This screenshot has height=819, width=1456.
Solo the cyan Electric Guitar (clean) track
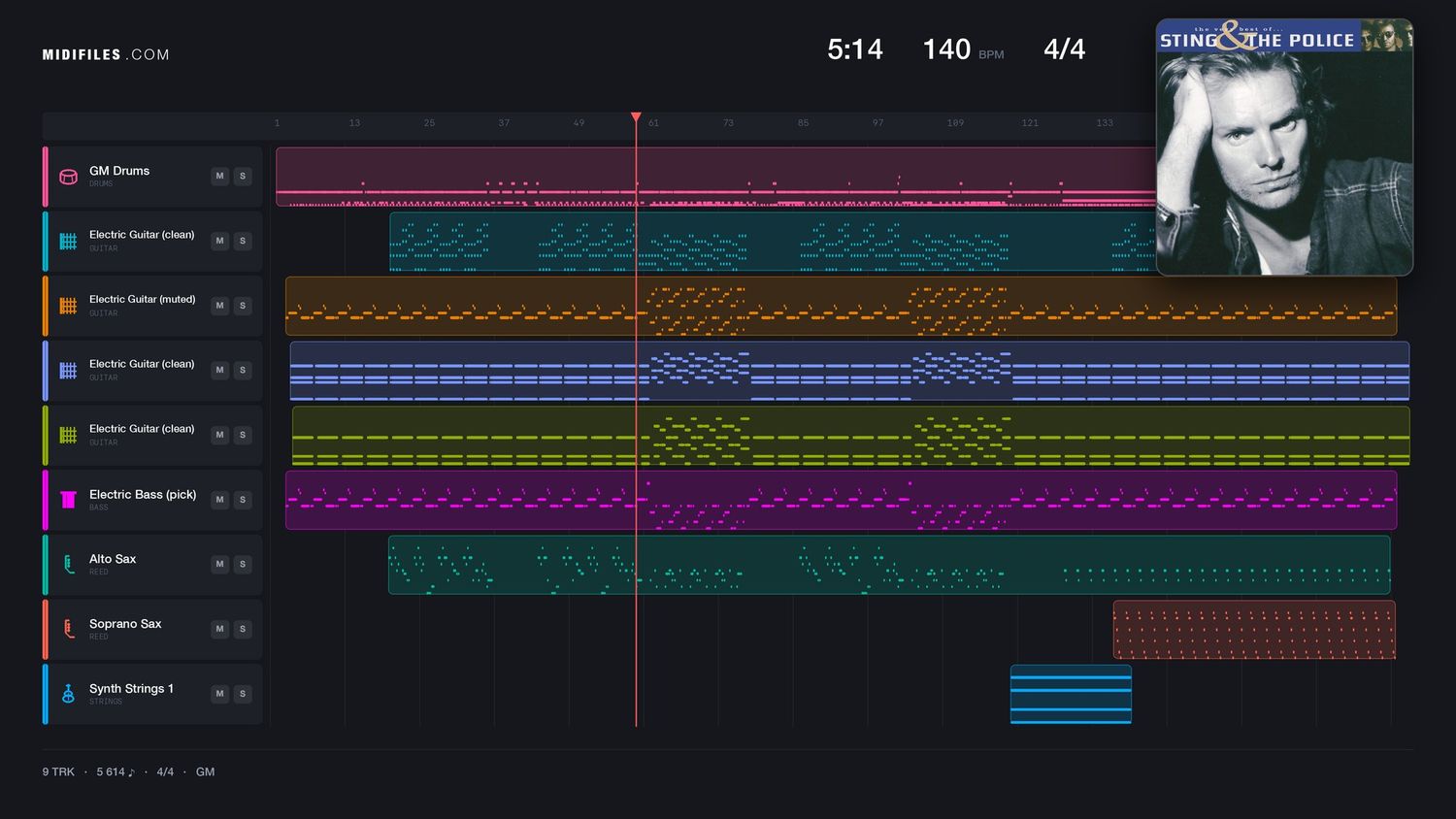pos(243,241)
